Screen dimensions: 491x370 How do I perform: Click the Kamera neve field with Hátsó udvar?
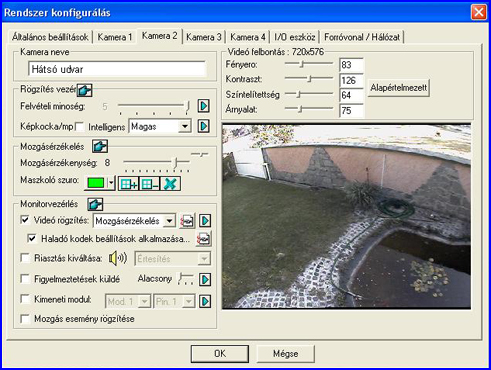coord(117,69)
